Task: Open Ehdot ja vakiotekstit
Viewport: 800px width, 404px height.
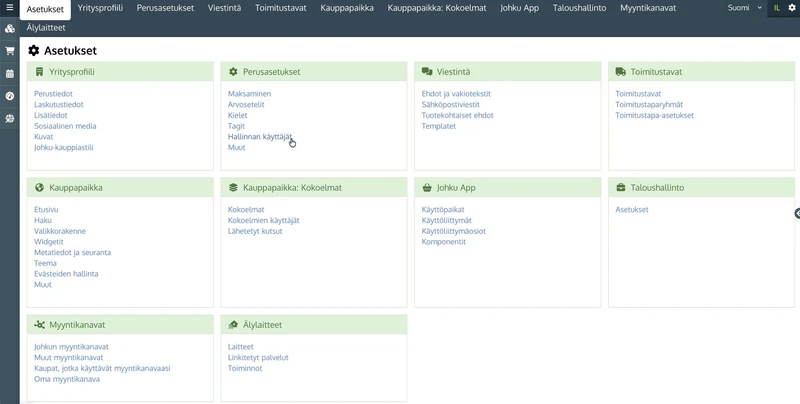Action: [456, 94]
